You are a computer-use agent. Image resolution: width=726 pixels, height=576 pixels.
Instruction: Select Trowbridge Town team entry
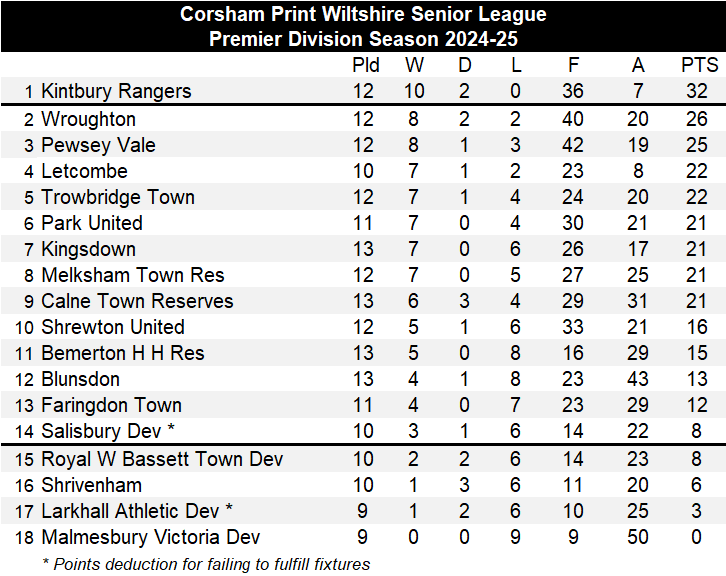click(x=118, y=197)
